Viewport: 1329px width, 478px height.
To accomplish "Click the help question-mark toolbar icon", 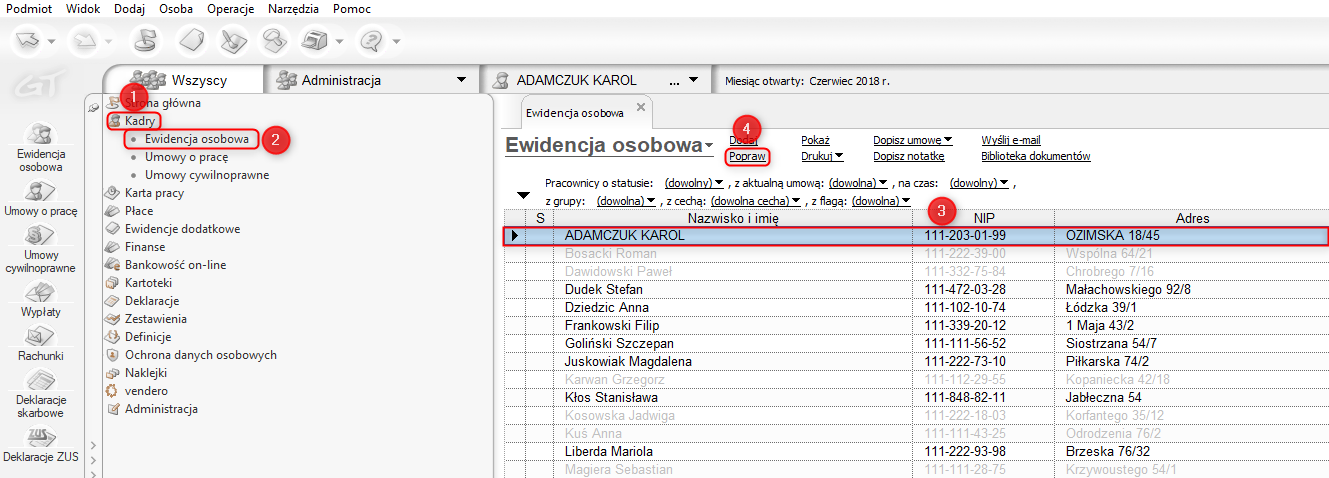I will tap(371, 41).
